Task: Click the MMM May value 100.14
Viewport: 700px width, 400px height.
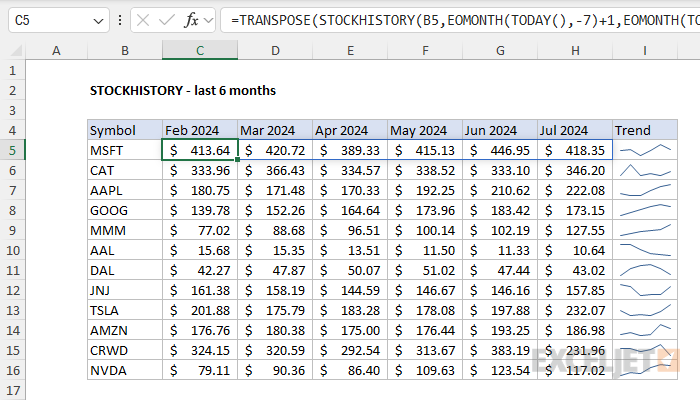Action: (425, 230)
